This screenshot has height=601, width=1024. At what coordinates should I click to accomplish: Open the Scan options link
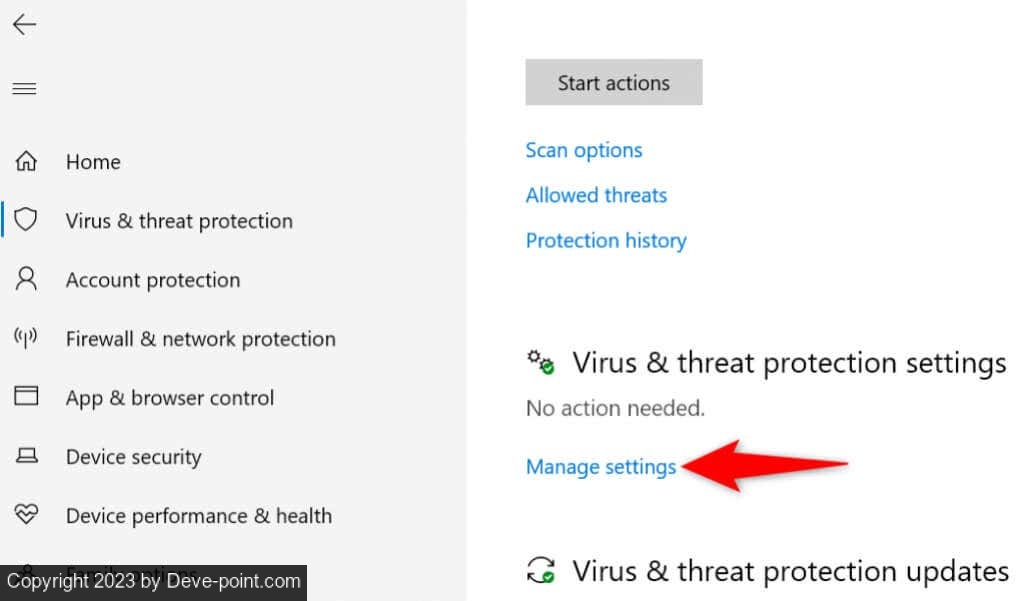(584, 150)
